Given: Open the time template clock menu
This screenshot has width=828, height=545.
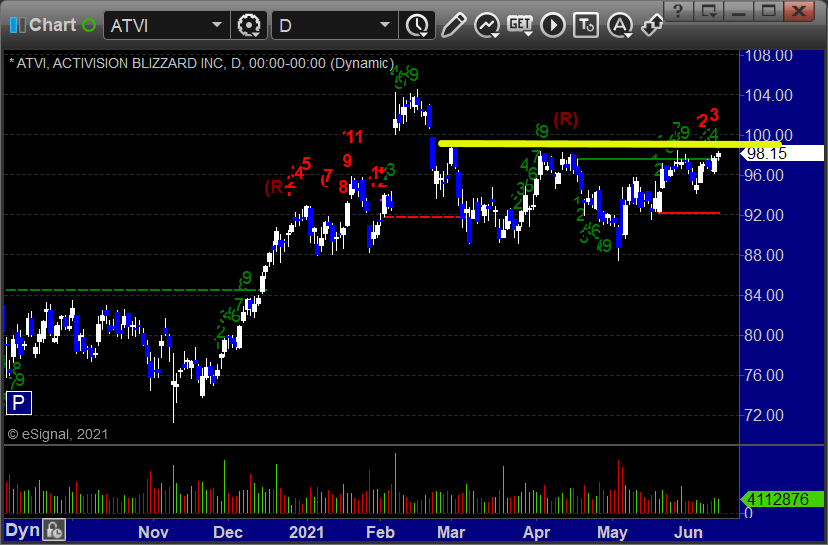Looking at the screenshot, I should (417, 25).
